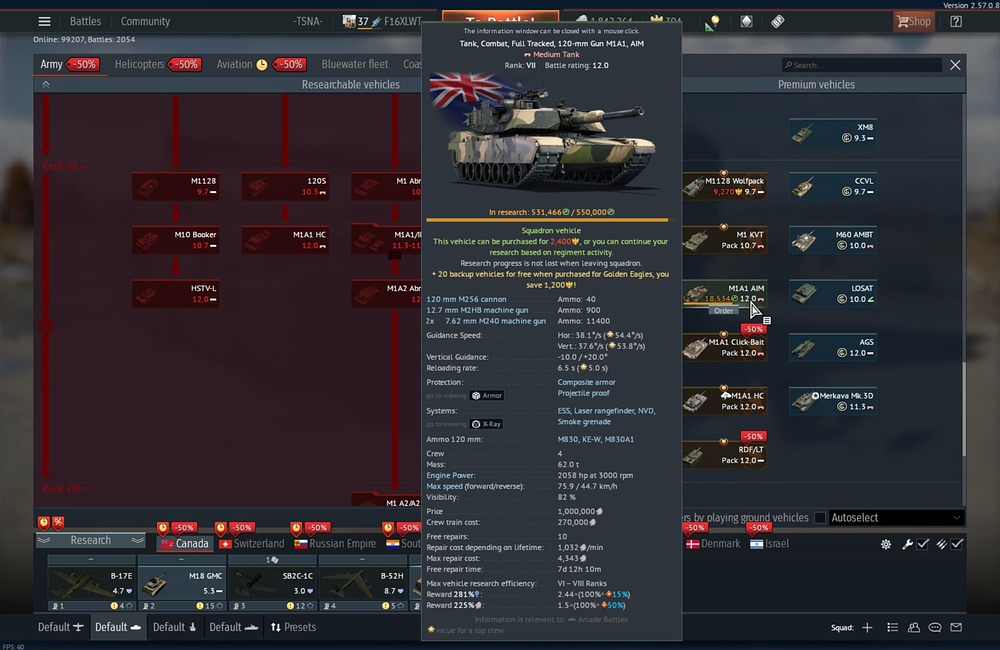Select the CCVL premium vehicle
This screenshot has width=1000, height=650.
pos(832,186)
